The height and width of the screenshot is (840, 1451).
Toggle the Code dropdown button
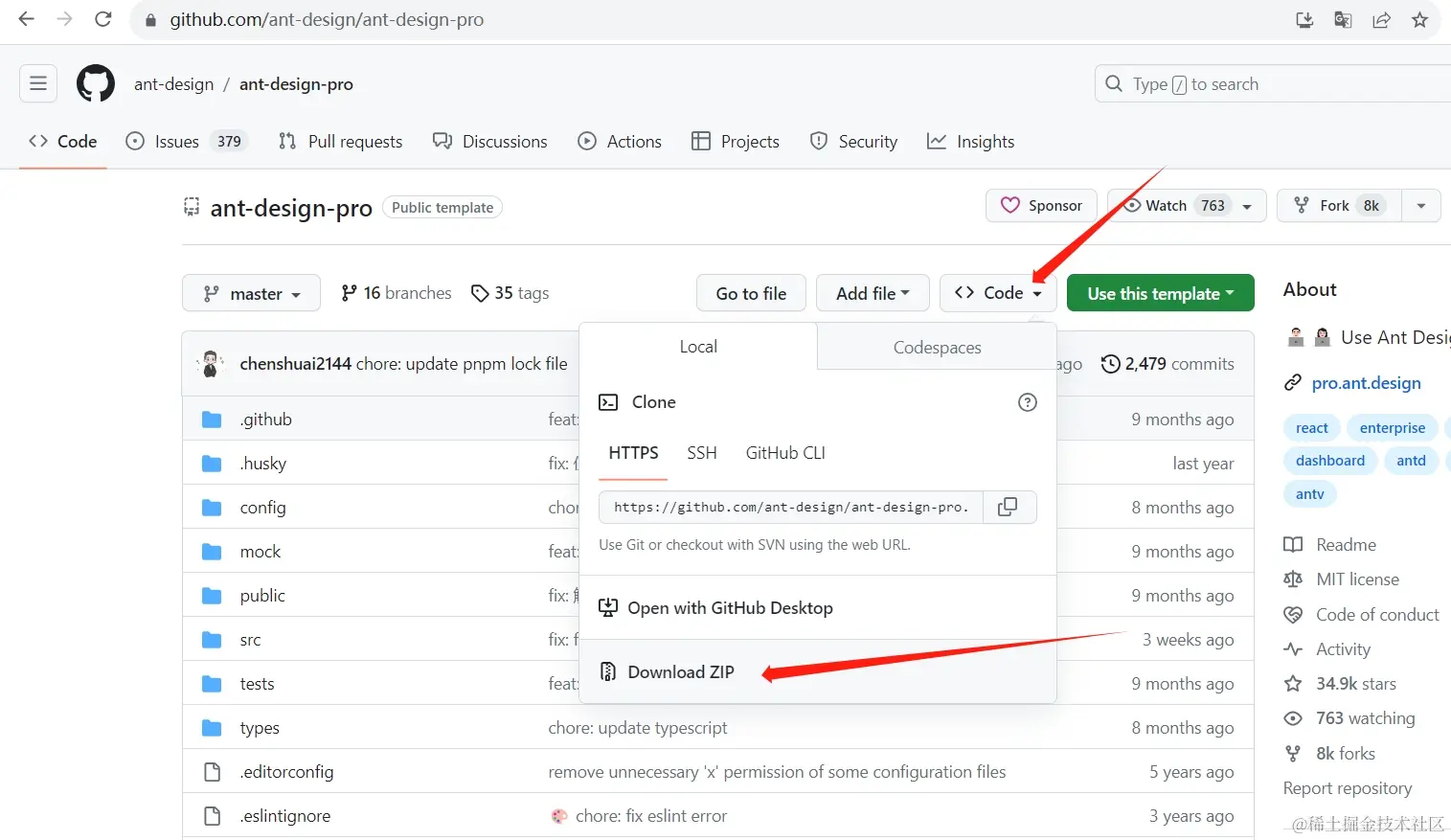click(x=998, y=293)
